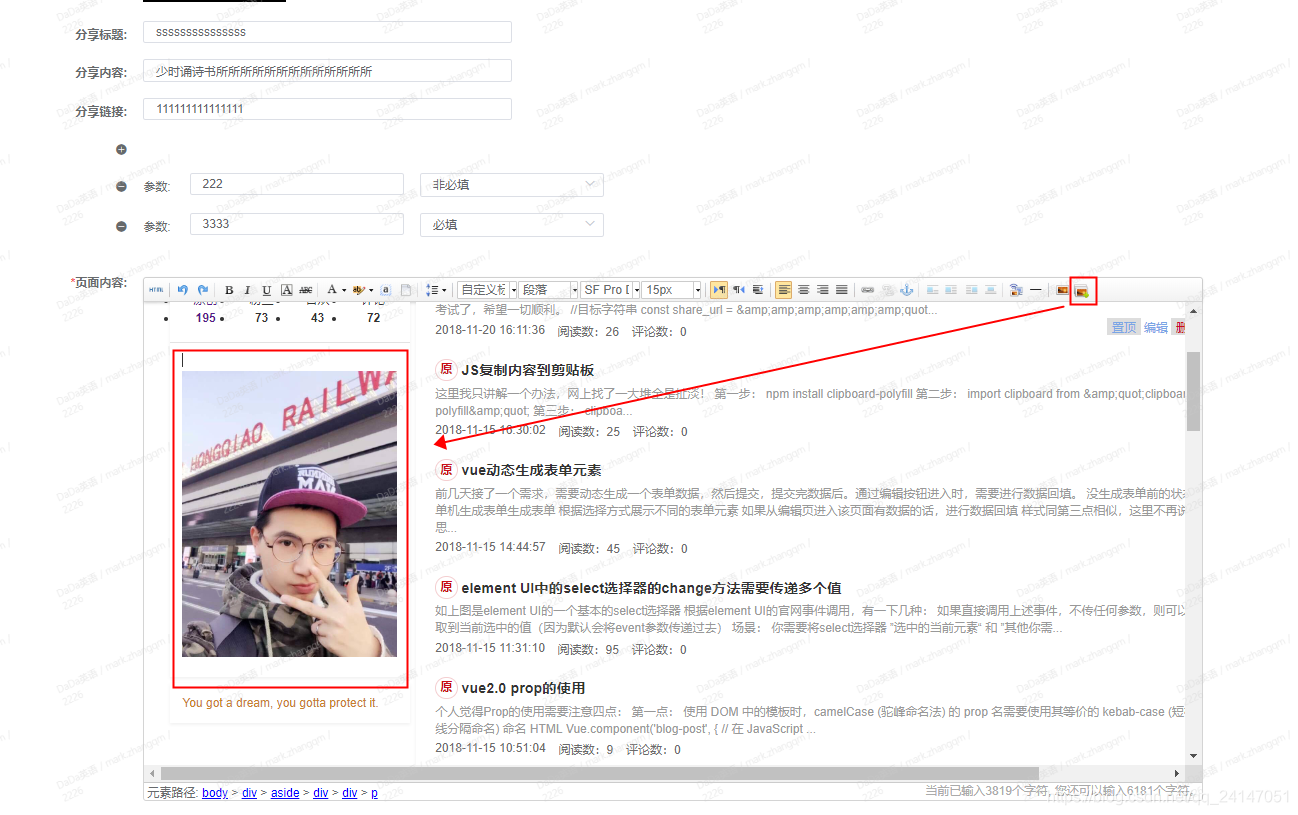Focus the 分享内容 input field
This screenshot has height=815, width=1298.
tap(327, 71)
